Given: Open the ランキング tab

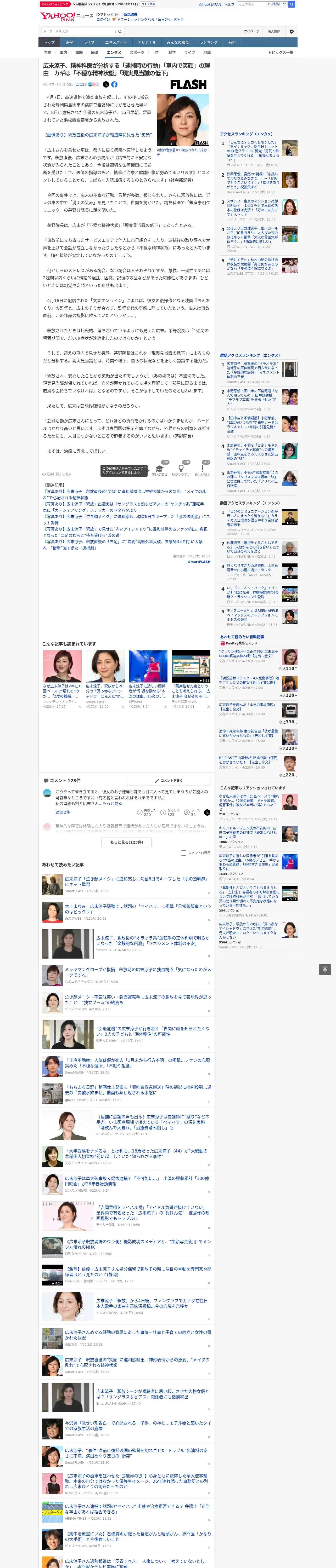Looking at the screenshot, I should tap(209, 43).
